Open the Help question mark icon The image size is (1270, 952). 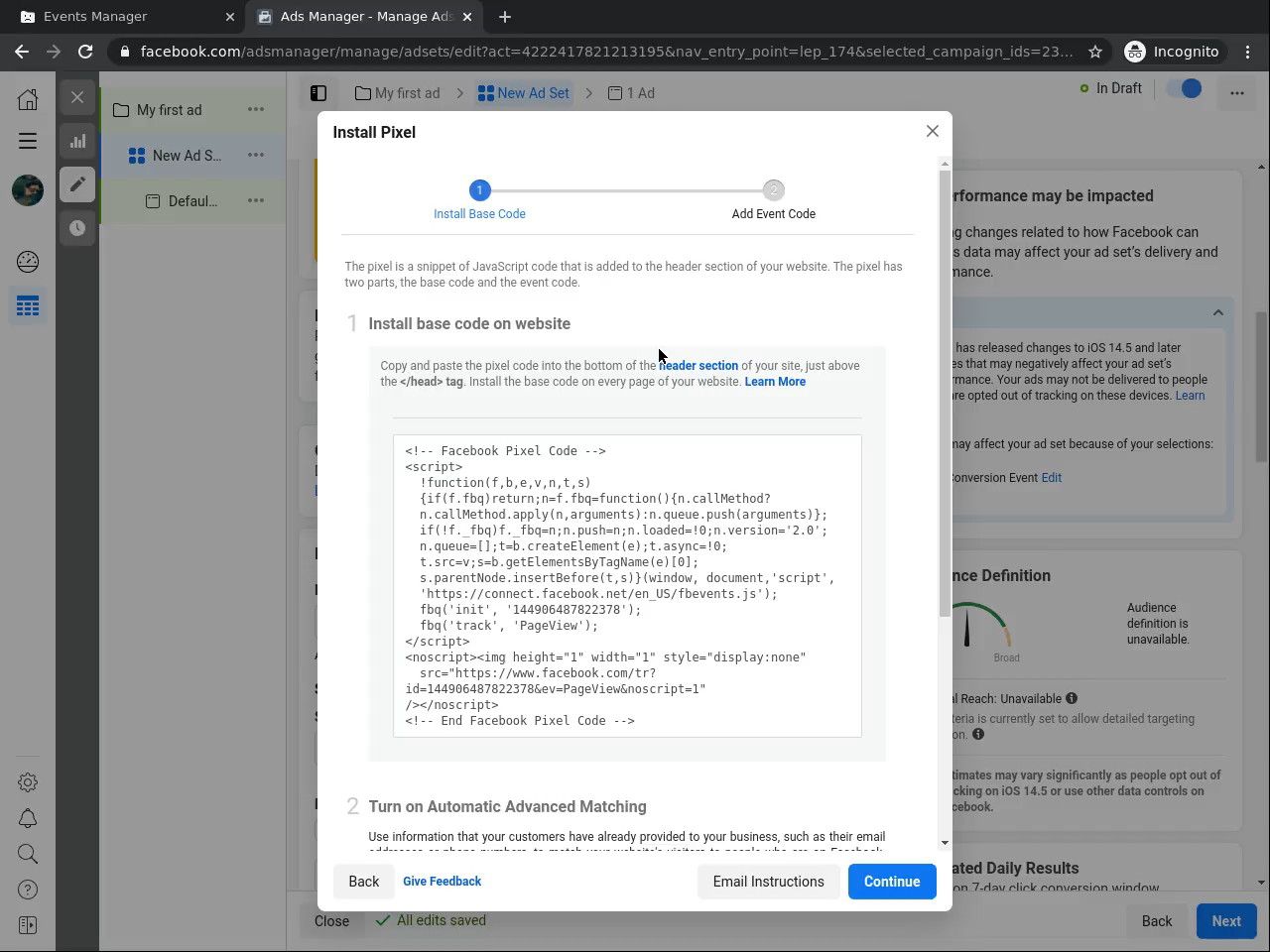pyautogui.click(x=28, y=890)
